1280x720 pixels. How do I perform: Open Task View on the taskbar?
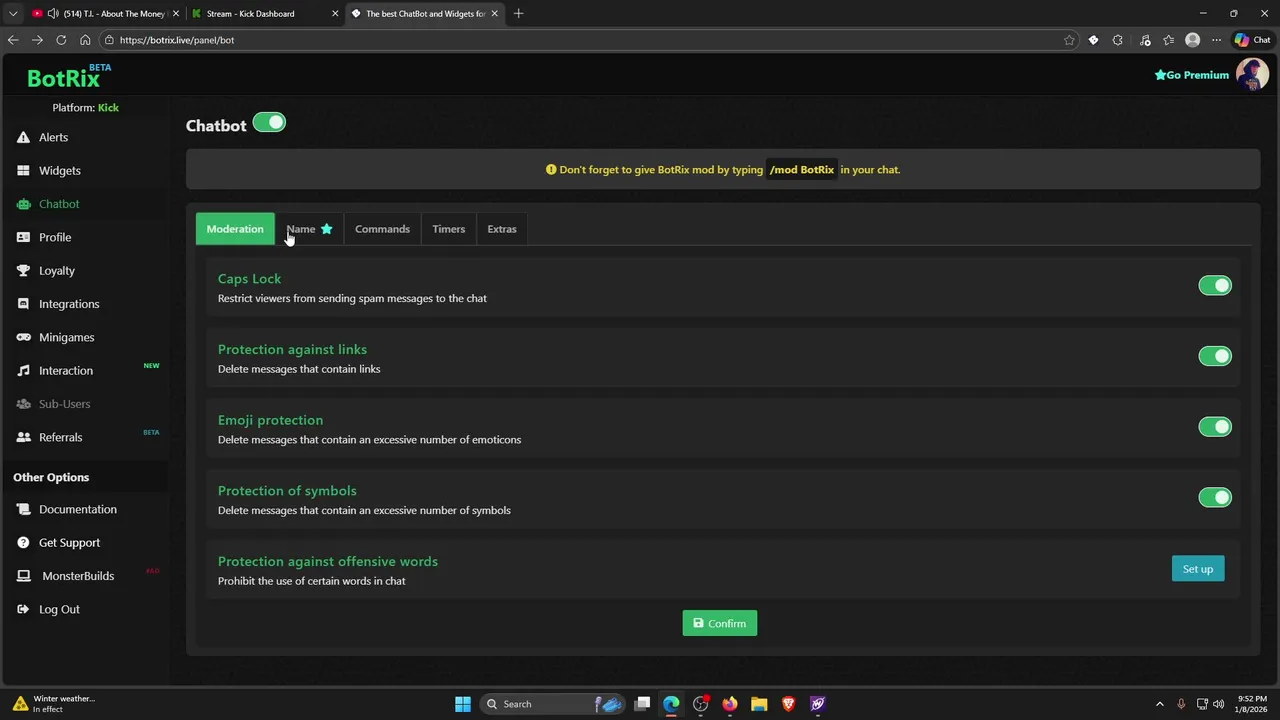pos(642,704)
